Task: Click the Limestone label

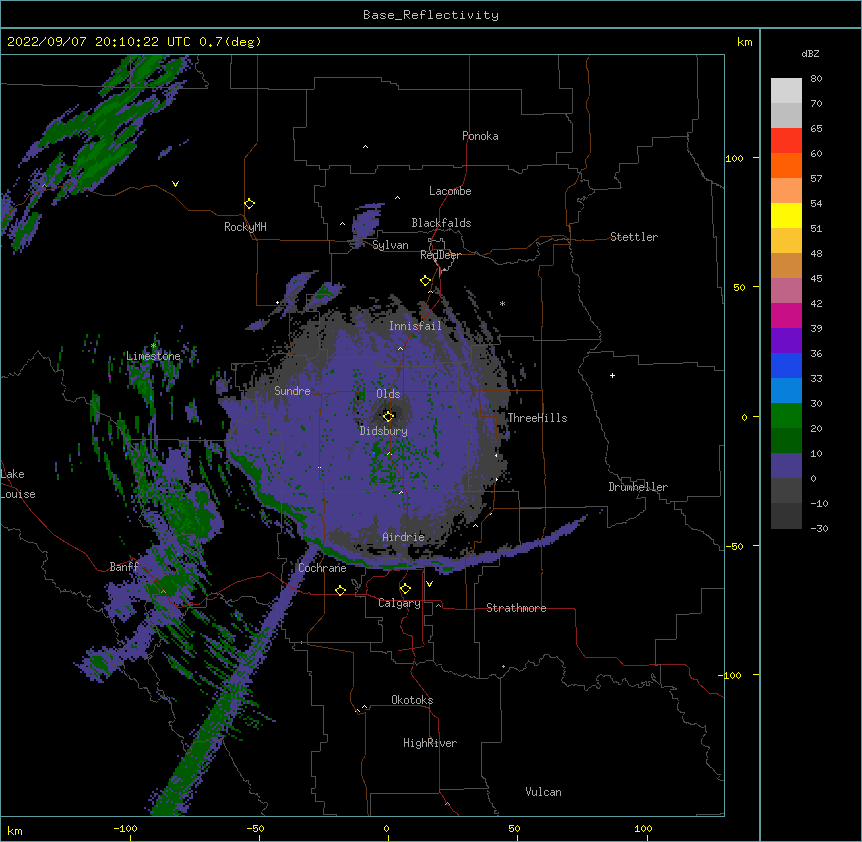Action: [153, 356]
